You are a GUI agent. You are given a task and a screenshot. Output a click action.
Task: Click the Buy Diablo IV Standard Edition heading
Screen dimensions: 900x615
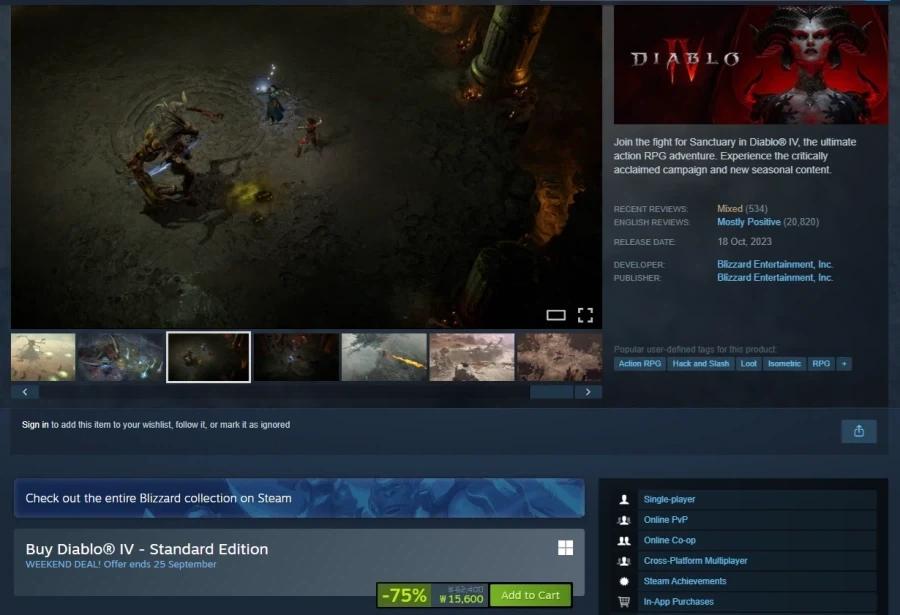tap(147, 549)
